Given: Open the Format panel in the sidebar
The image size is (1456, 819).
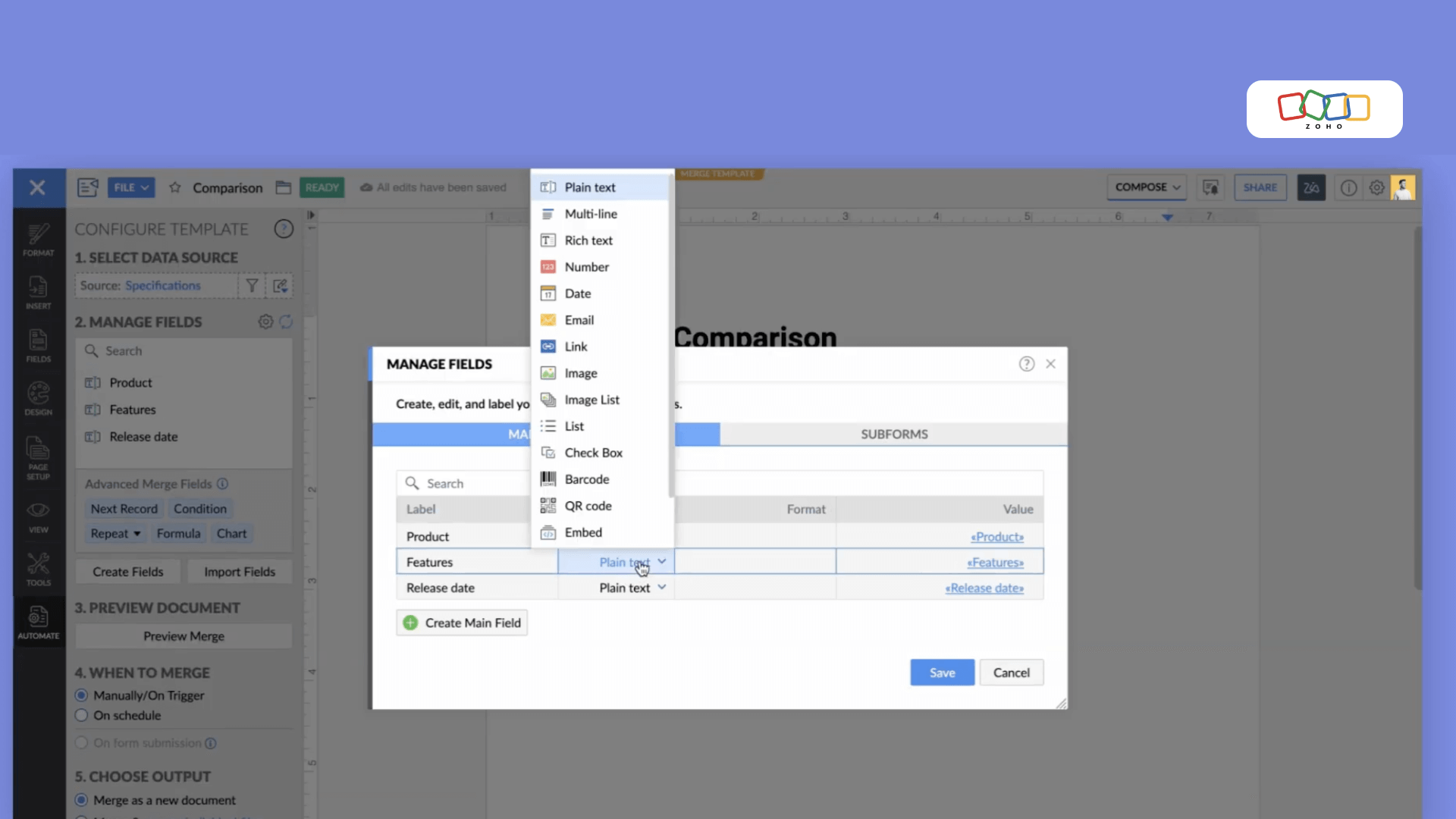Looking at the screenshot, I should click(x=38, y=240).
